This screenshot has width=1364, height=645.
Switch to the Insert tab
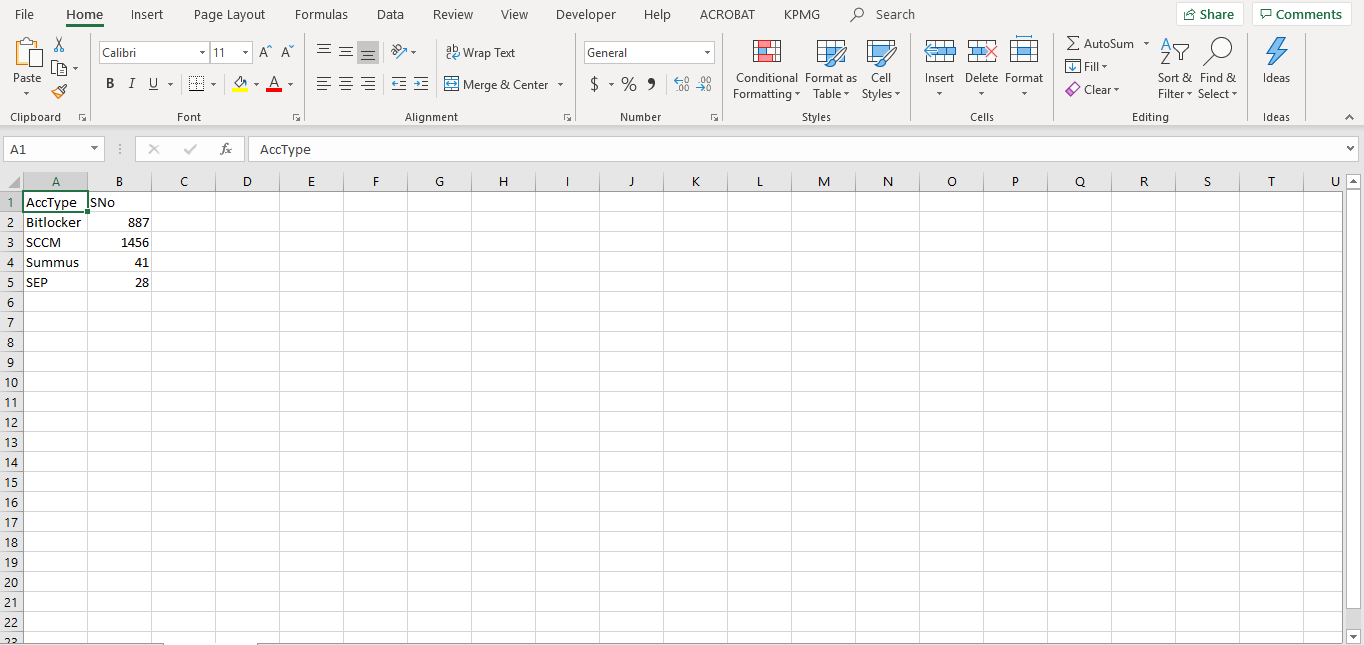click(147, 14)
